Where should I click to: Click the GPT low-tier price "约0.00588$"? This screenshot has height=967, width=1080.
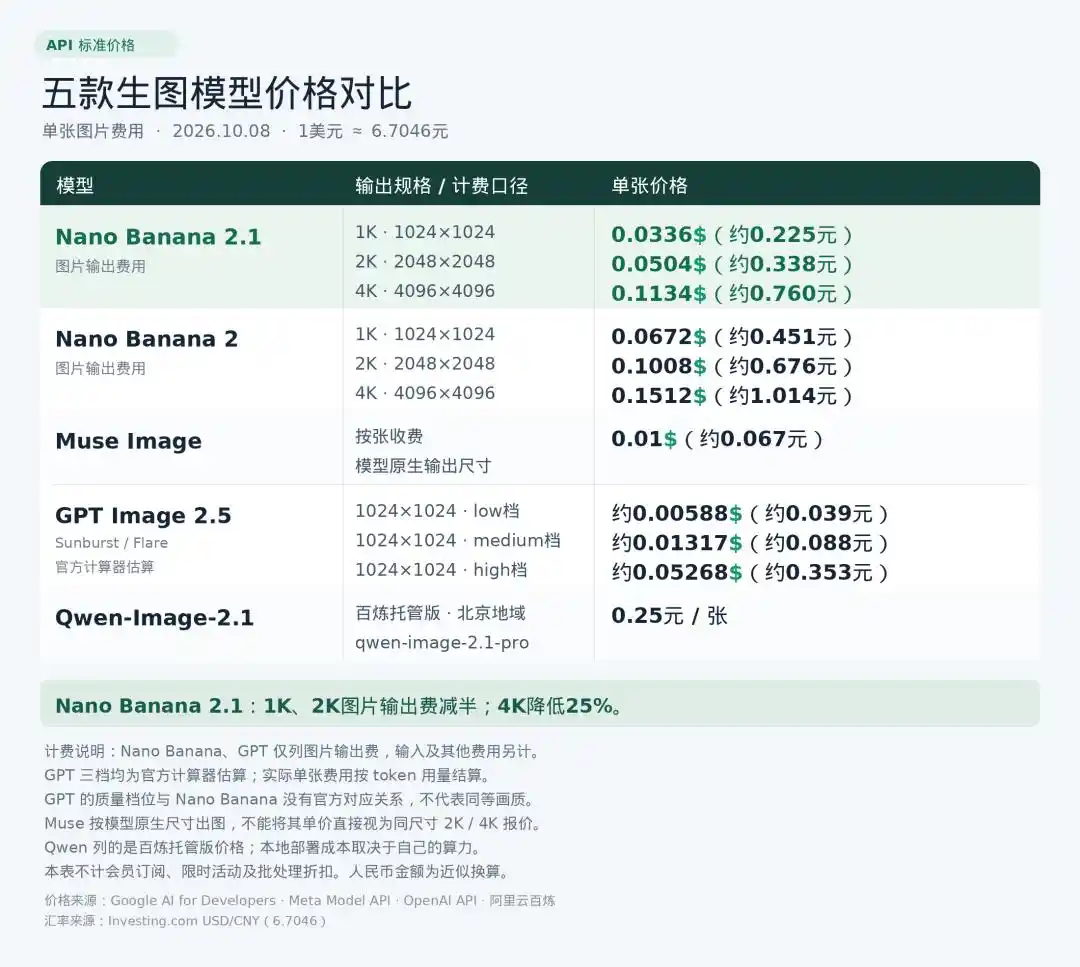[677, 514]
